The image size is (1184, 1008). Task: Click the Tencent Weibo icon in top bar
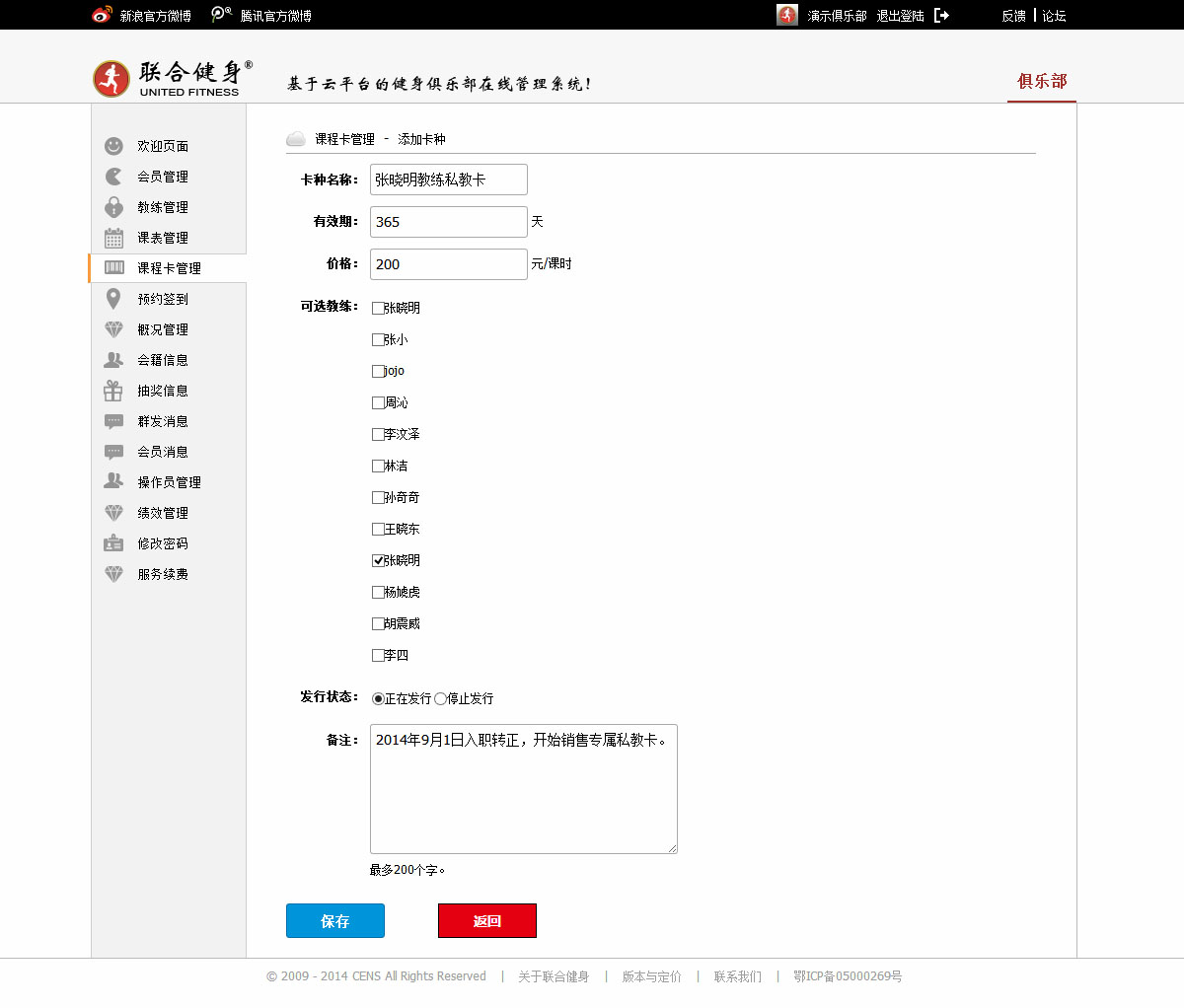[221, 15]
